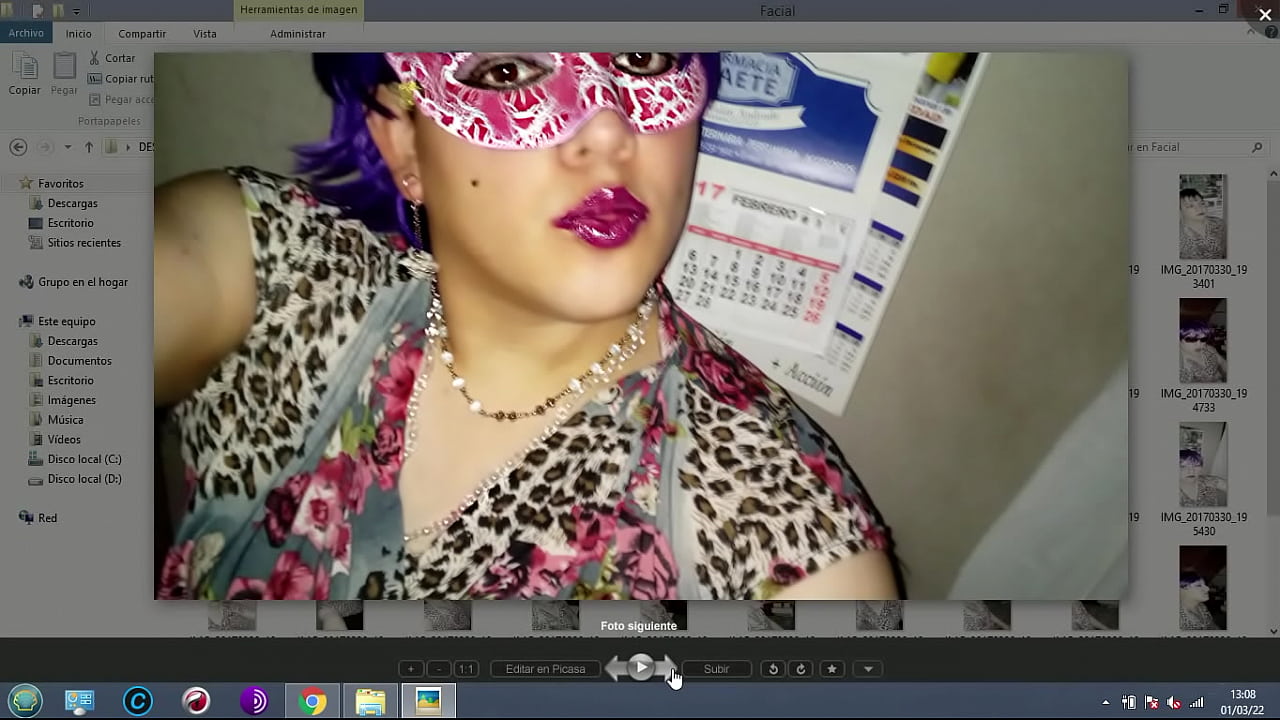Select thumbnail IMG_20170330_195430 in Explorer
1280x720 pixels.
pyautogui.click(x=1203, y=480)
